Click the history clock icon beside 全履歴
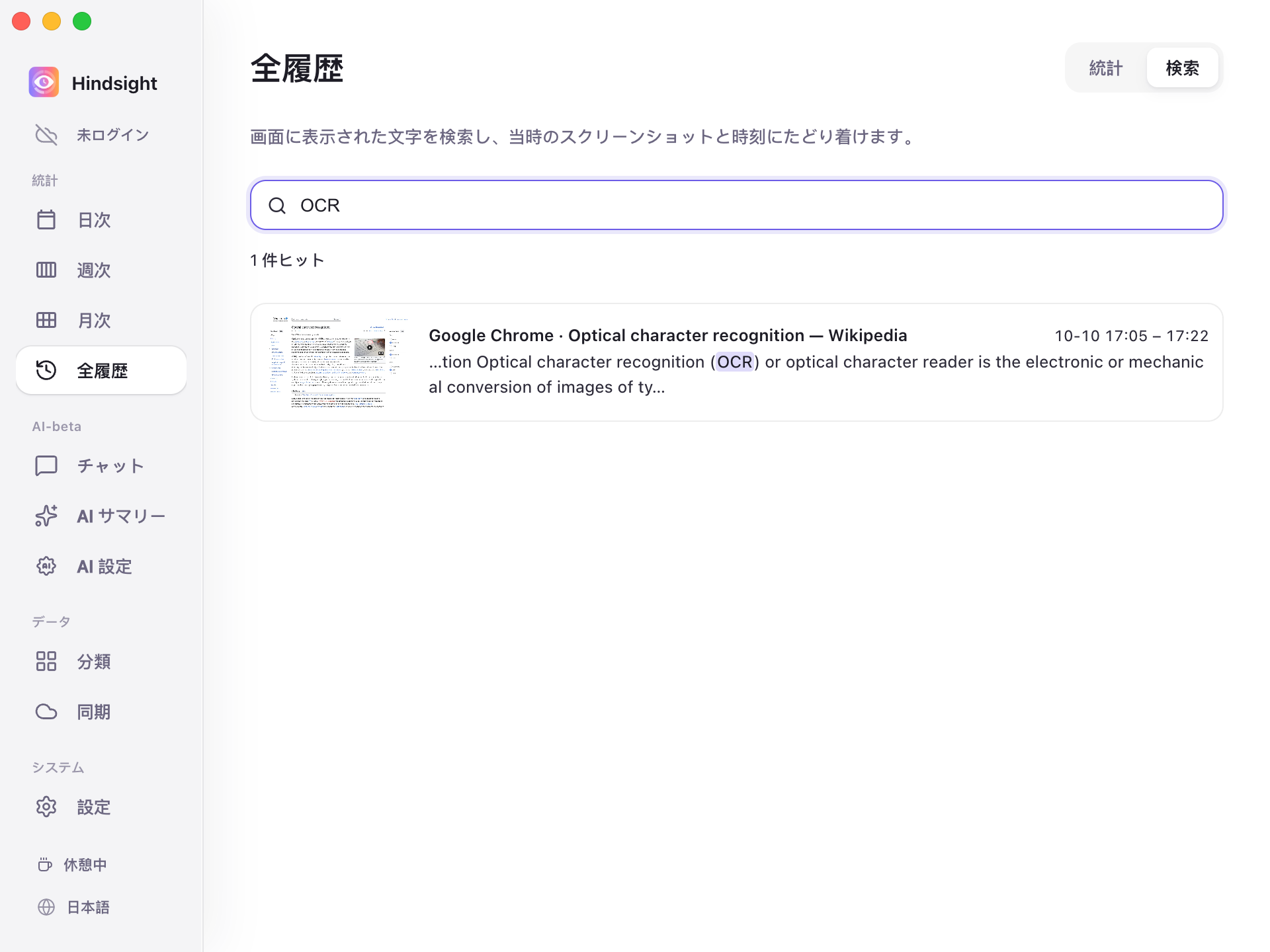Image resolution: width=1270 pixels, height=952 pixels. pyautogui.click(x=46, y=370)
